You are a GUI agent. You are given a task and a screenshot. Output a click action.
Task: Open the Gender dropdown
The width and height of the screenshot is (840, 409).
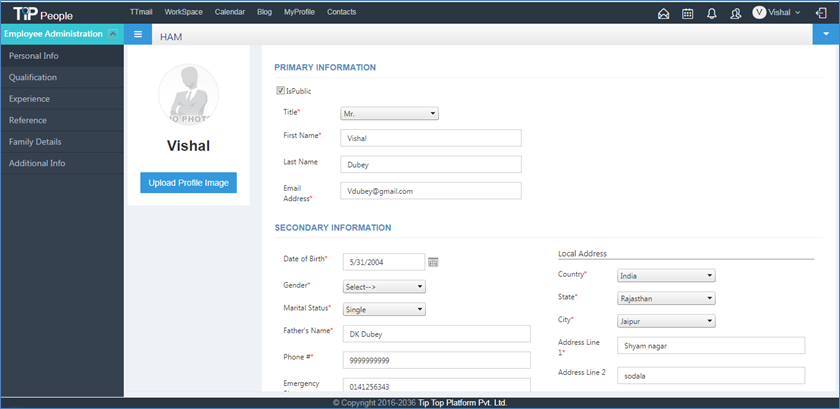[384, 287]
